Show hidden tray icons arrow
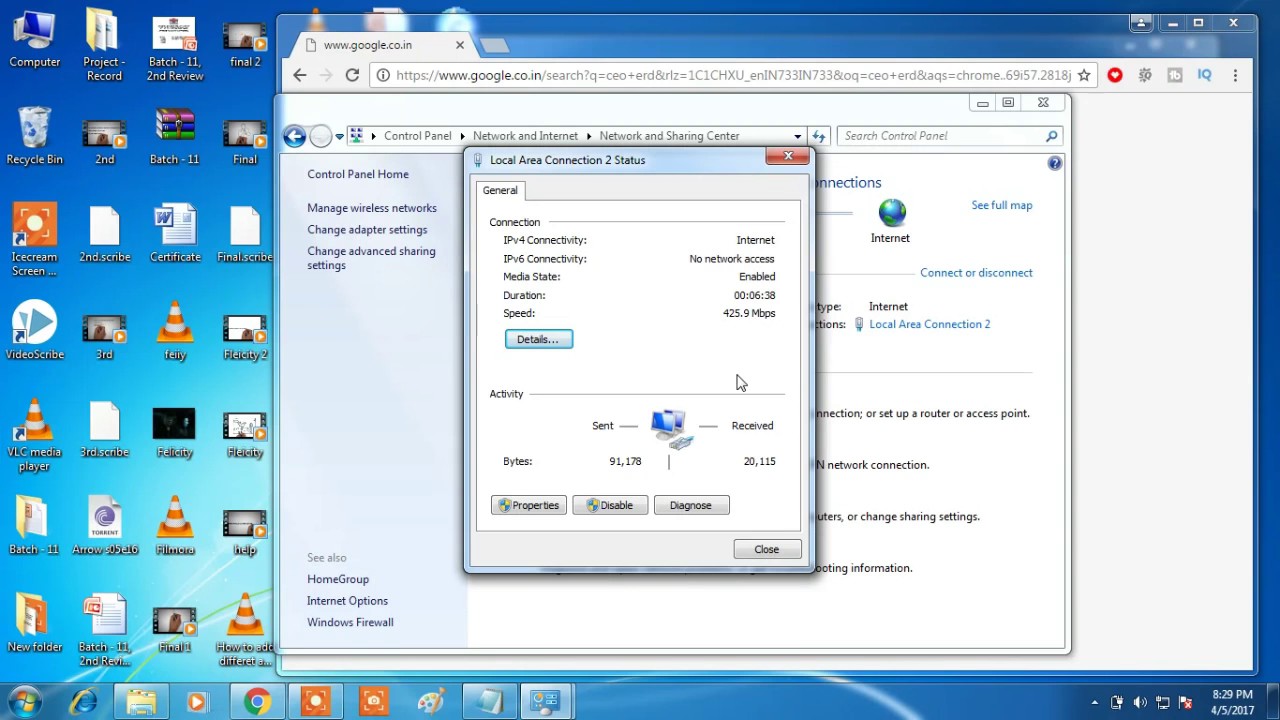 (x=1095, y=702)
